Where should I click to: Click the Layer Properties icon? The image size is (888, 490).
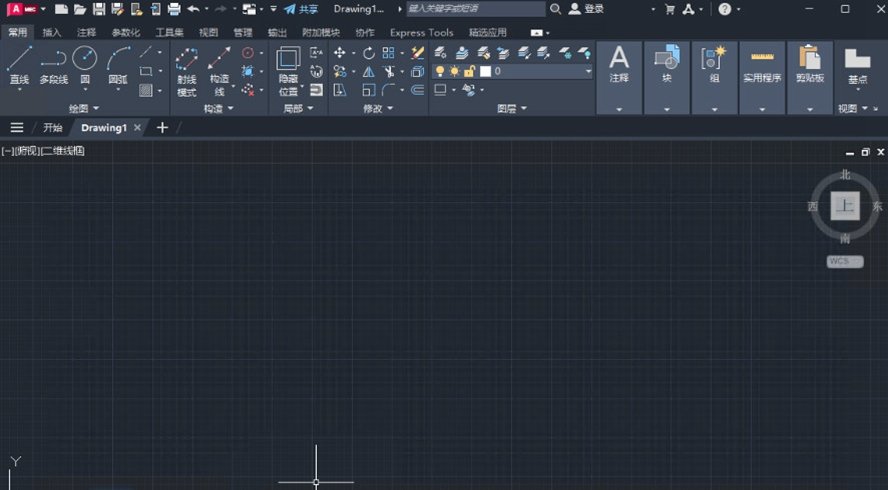[x=440, y=53]
